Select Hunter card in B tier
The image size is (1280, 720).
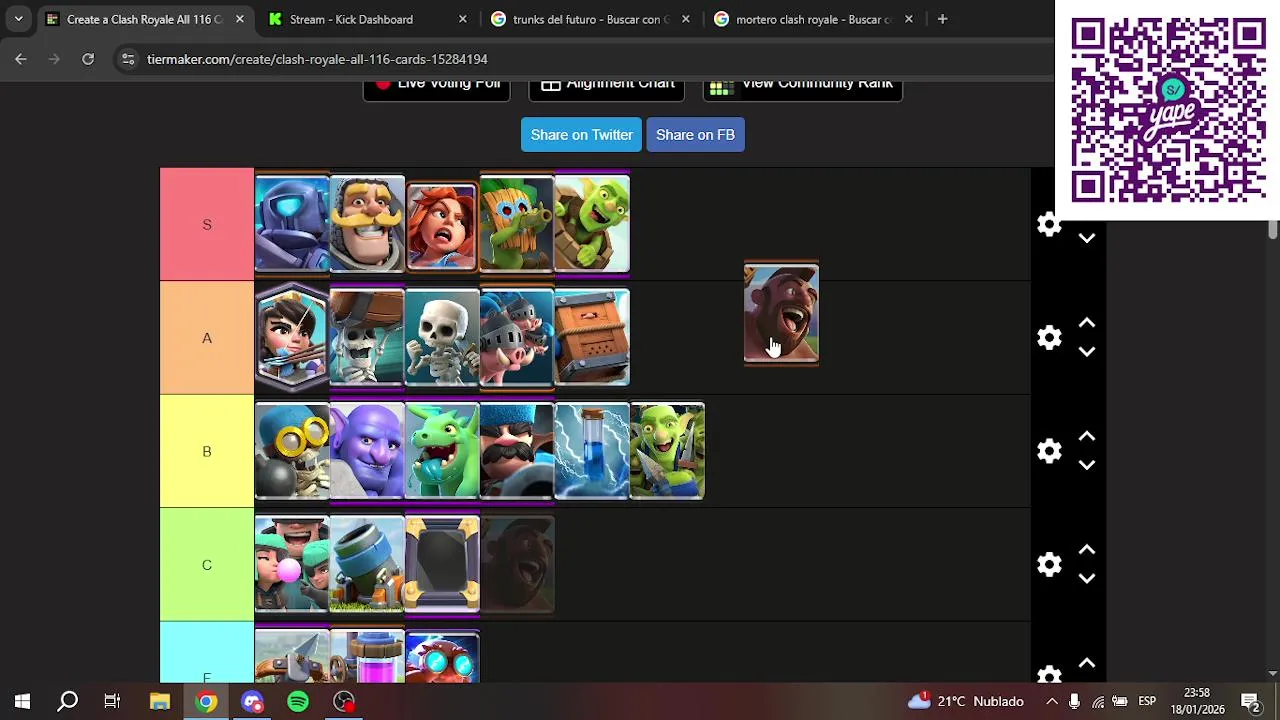coord(517,451)
